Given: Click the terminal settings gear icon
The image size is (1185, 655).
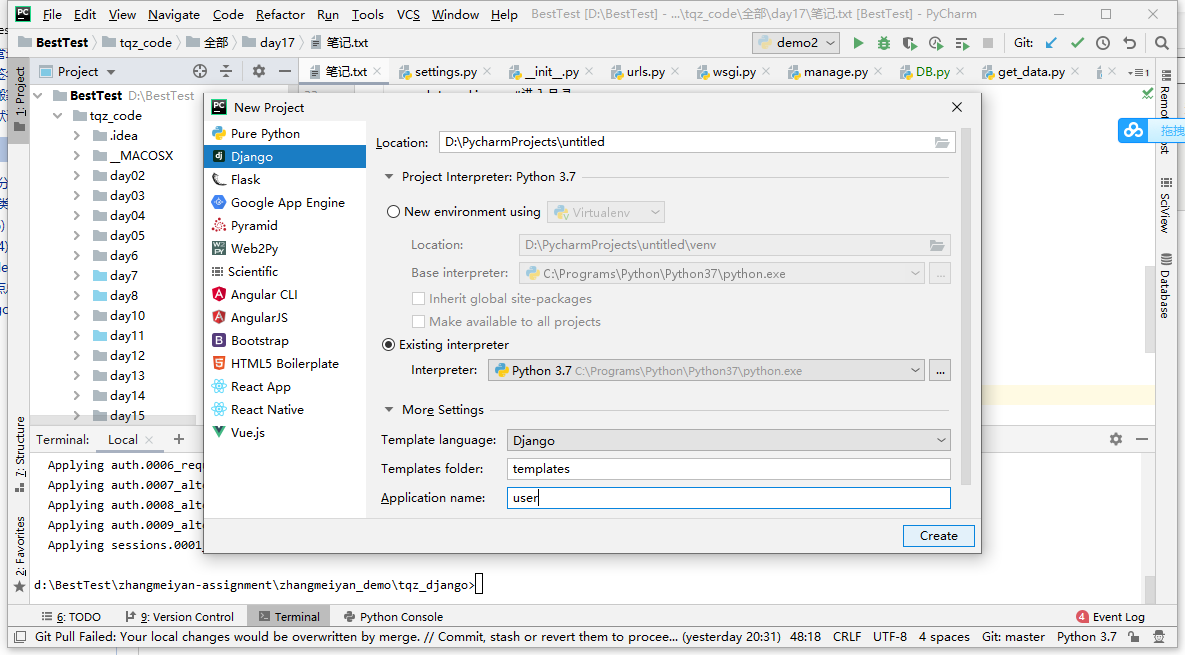Looking at the screenshot, I should tap(1116, 439).
